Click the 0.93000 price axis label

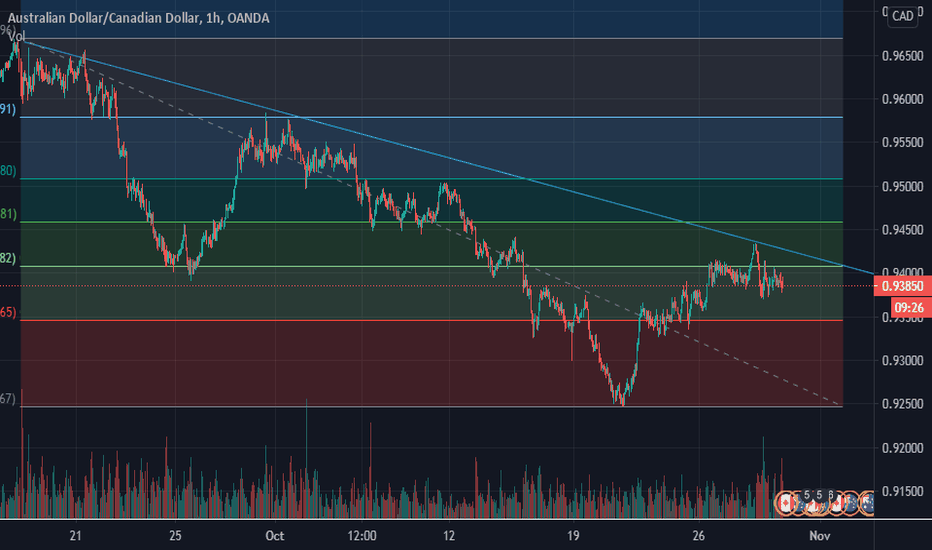pyautogui.click(x=902, y=360)
